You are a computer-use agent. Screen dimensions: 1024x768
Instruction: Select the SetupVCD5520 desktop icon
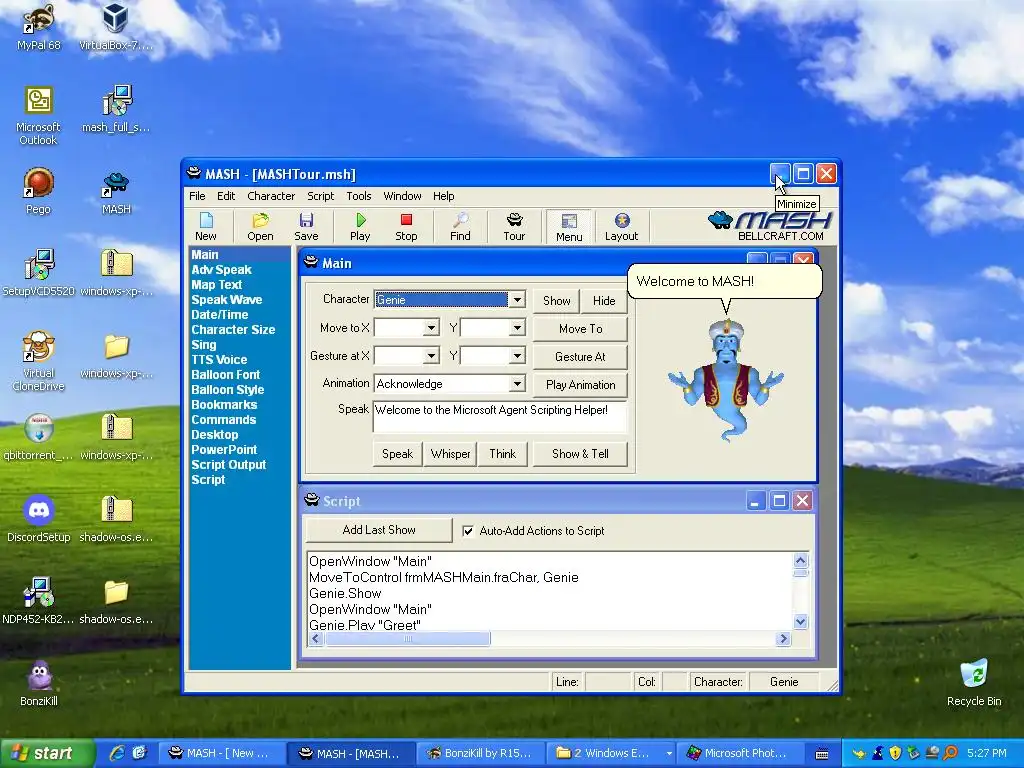tap(38, 273)
